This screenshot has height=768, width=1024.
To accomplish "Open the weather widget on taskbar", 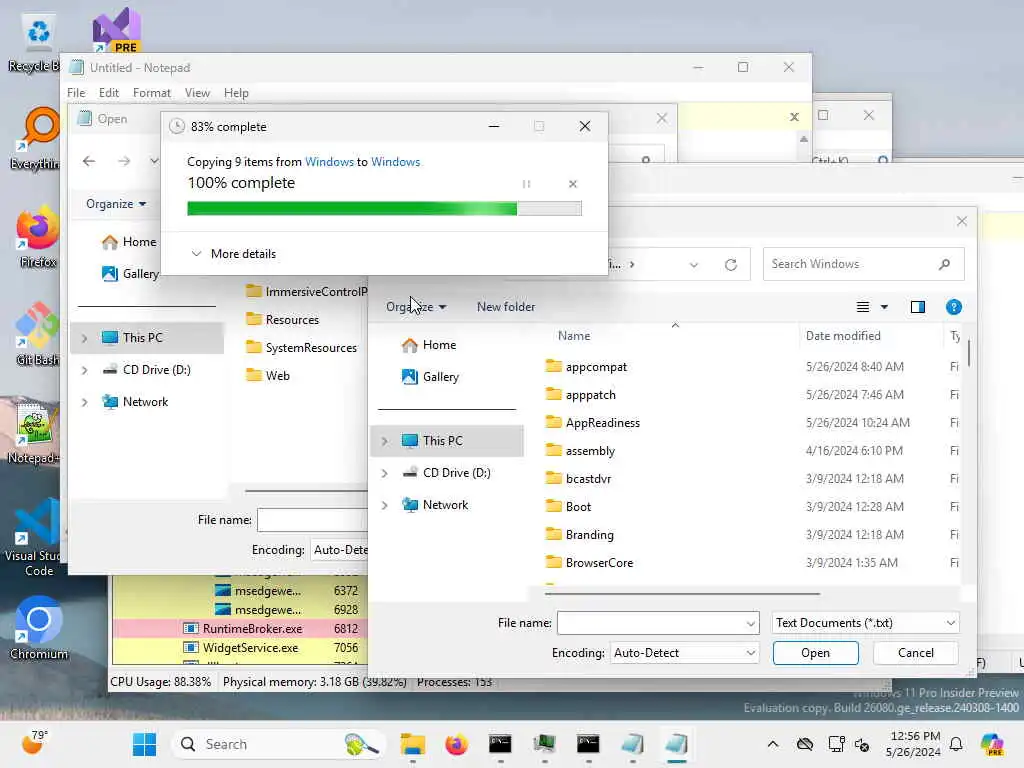I will 34,743.
